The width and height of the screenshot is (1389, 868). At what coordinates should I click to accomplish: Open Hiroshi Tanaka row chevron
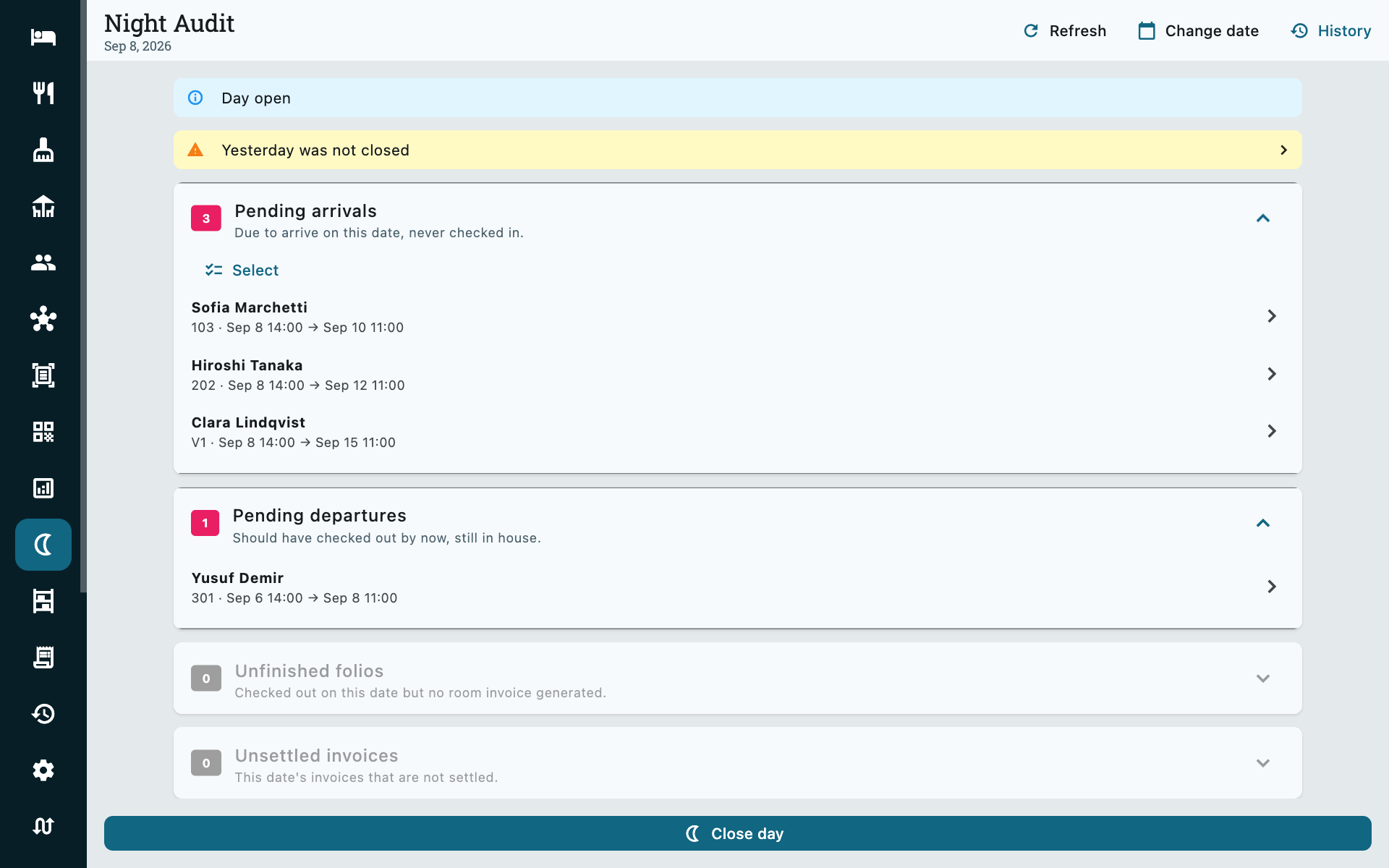point(1272,374)
